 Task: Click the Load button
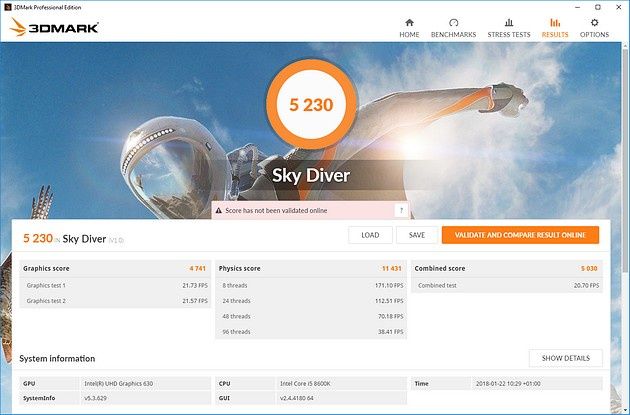(370, 235)
